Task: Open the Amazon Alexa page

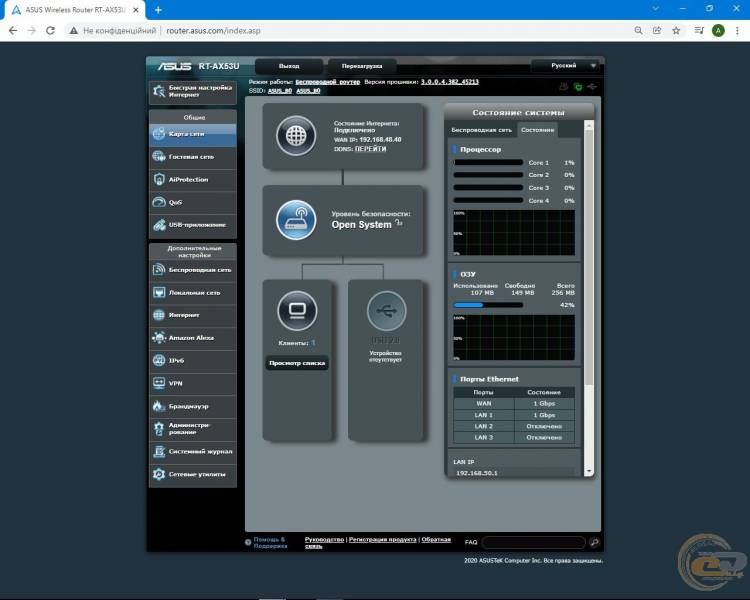Action: pos(193,338)
